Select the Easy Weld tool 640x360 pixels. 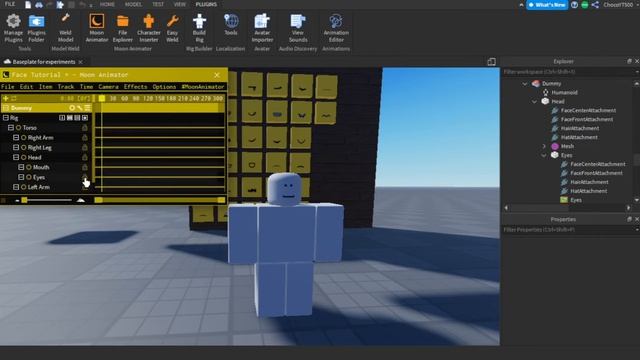click(x=172, y=28)
